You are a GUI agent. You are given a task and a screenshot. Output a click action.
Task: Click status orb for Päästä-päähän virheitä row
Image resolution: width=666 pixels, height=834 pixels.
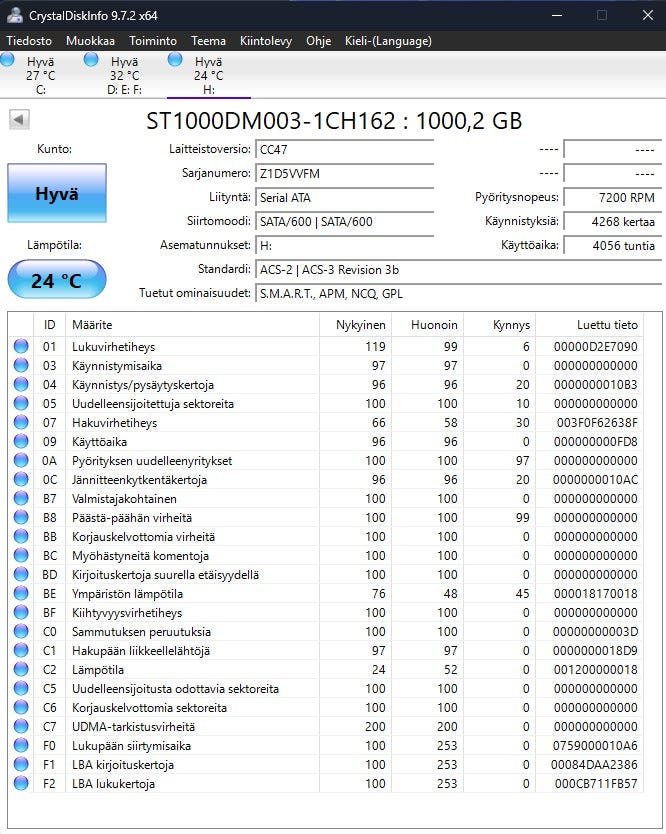click(x=21, y=518)
